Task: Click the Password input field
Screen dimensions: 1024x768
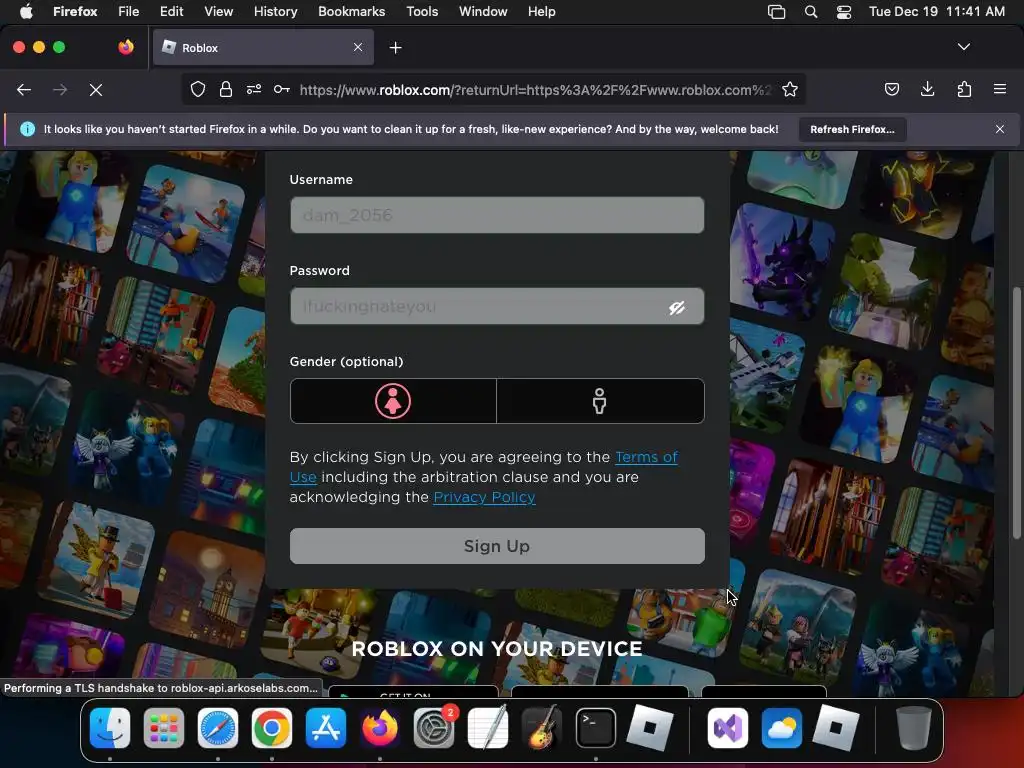Action: 497,306
